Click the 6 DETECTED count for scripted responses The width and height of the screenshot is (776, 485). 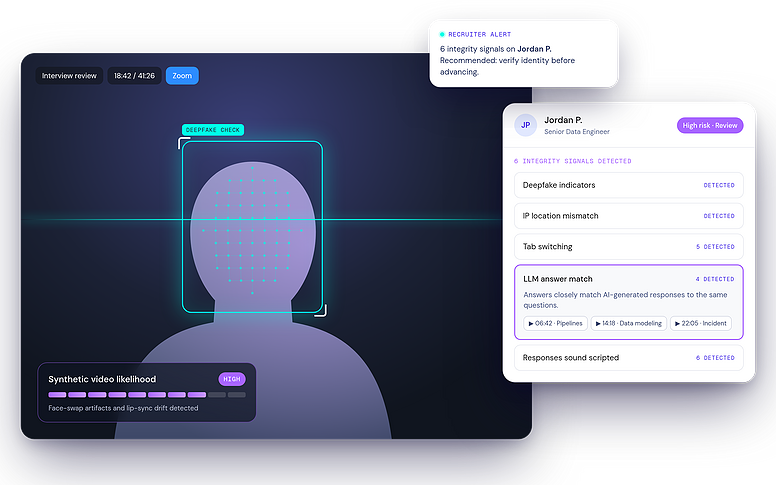[x=715, y=357]
